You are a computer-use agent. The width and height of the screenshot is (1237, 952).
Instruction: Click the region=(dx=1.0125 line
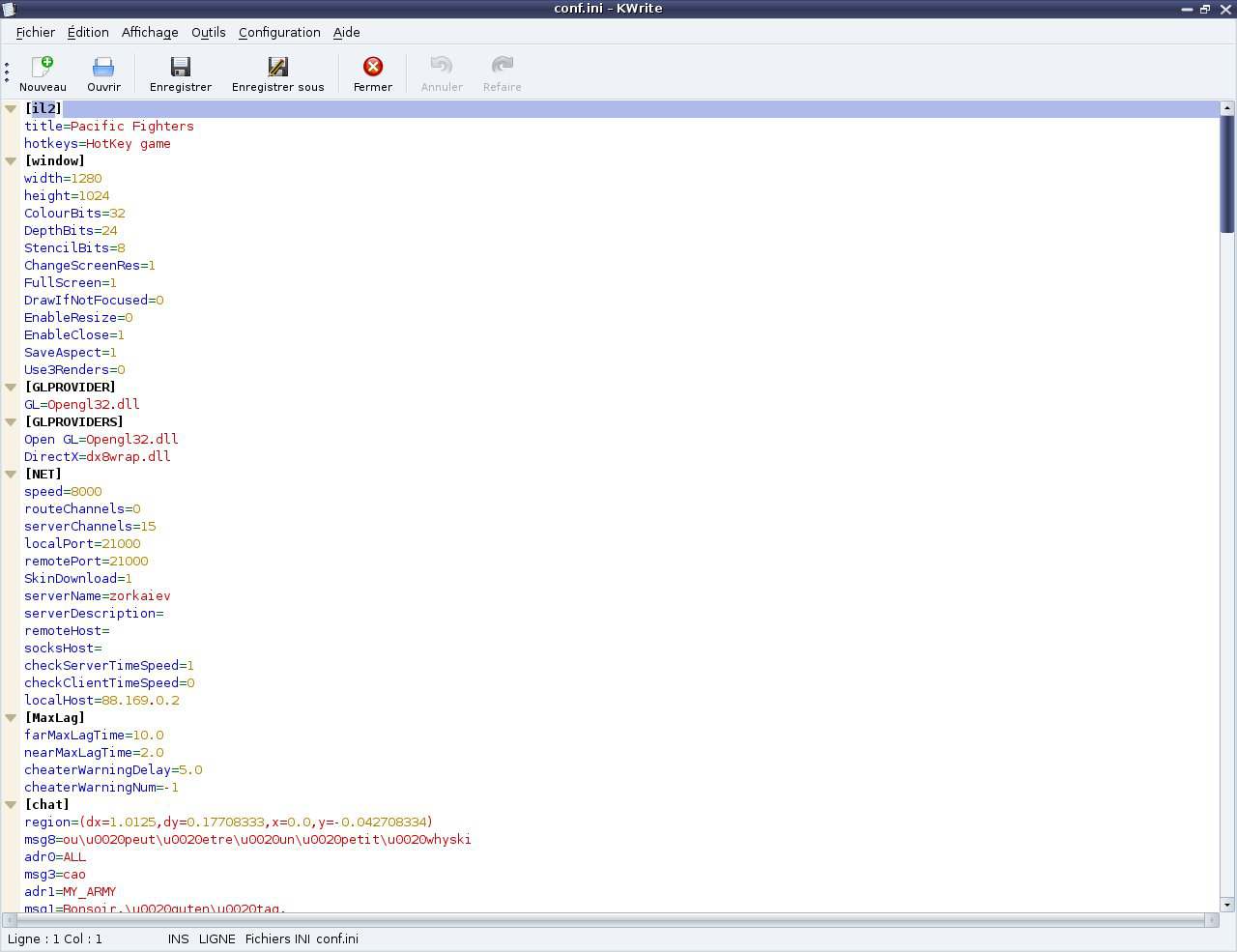[229, 822]
